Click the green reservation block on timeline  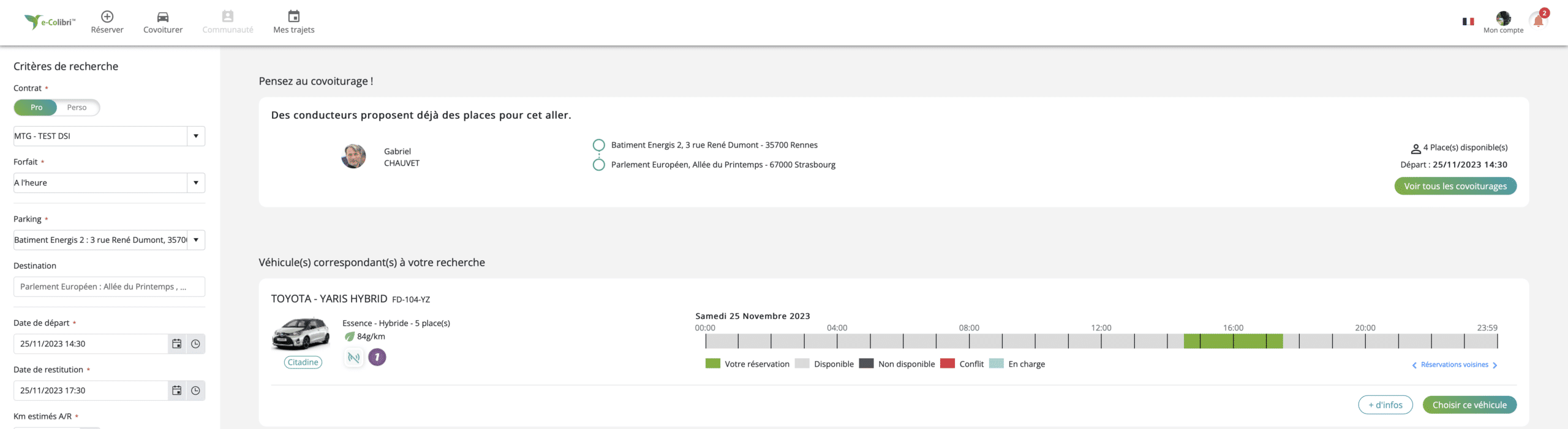(x=1233, y=341)
